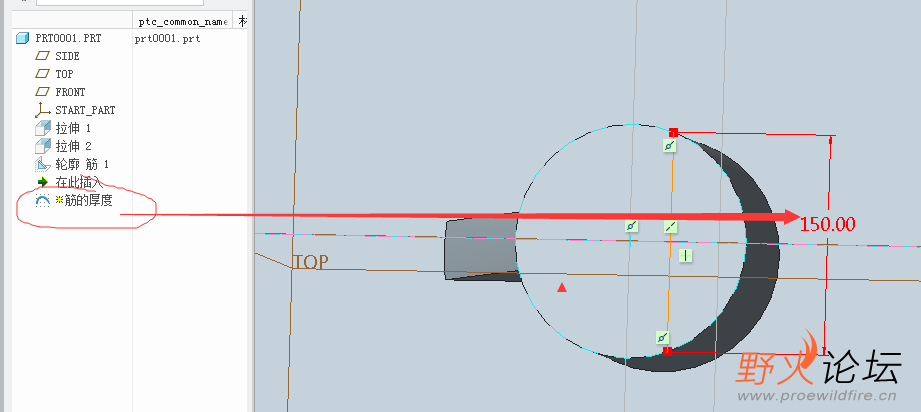Screen dimensions: 921x412
Task: Select PRT0001.PRT root in model tree
Action: point(68,38)
